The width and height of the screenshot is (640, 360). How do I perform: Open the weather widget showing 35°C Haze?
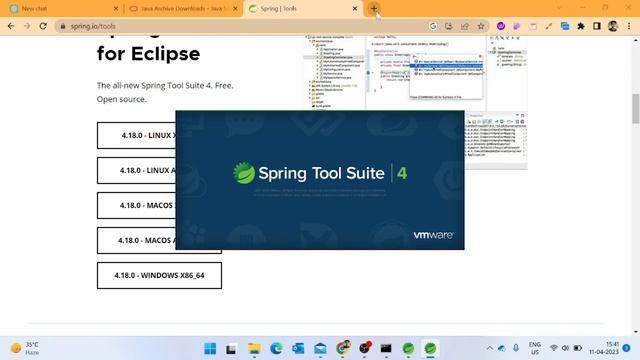coord(25,348)
